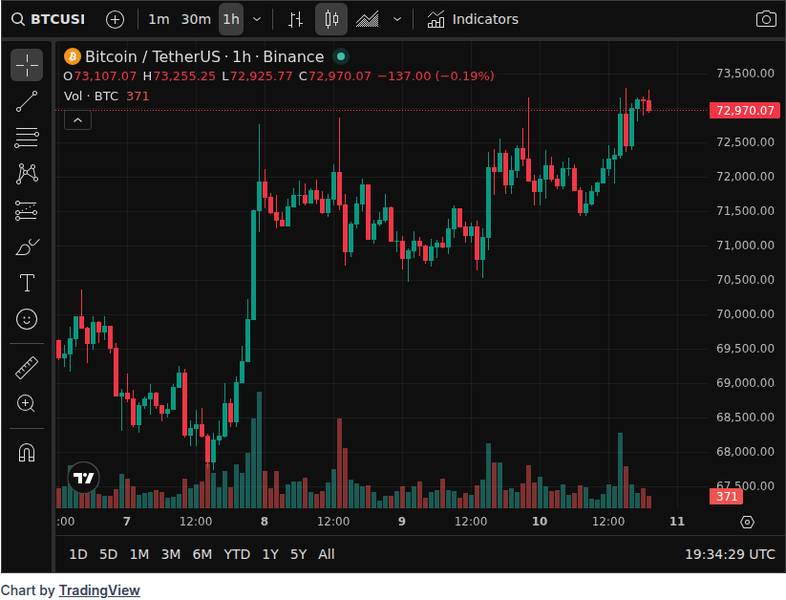The image size is (786, 600).
Task: Click the compare or add symbol plus icon
Action: pos(115,20)
